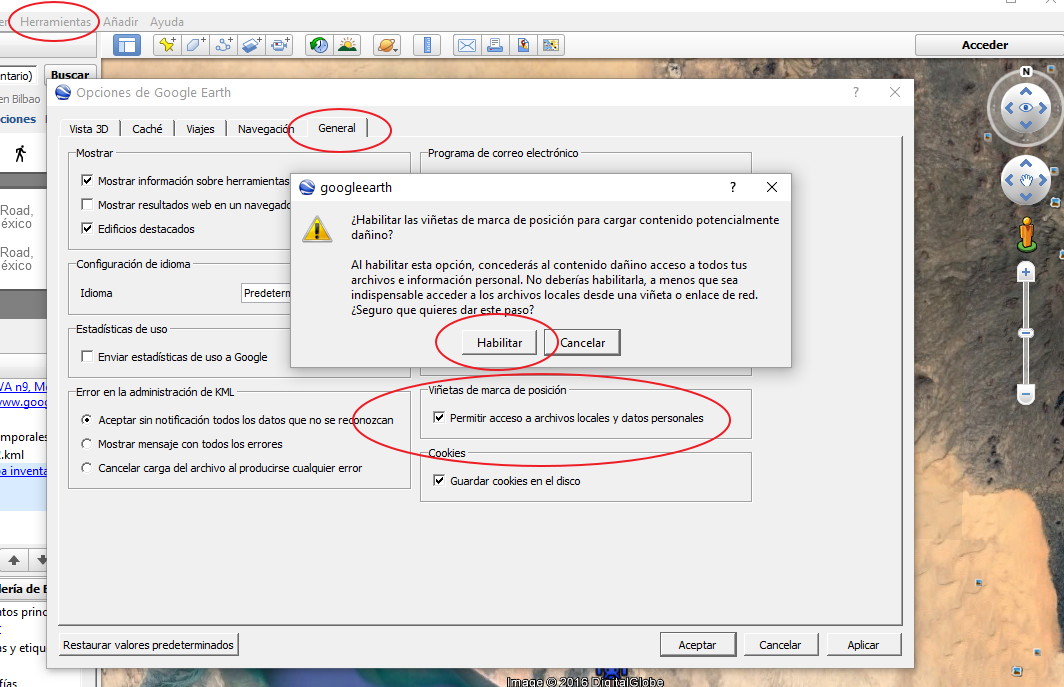Open the Herramientas menu

click(x=55, y=22)
